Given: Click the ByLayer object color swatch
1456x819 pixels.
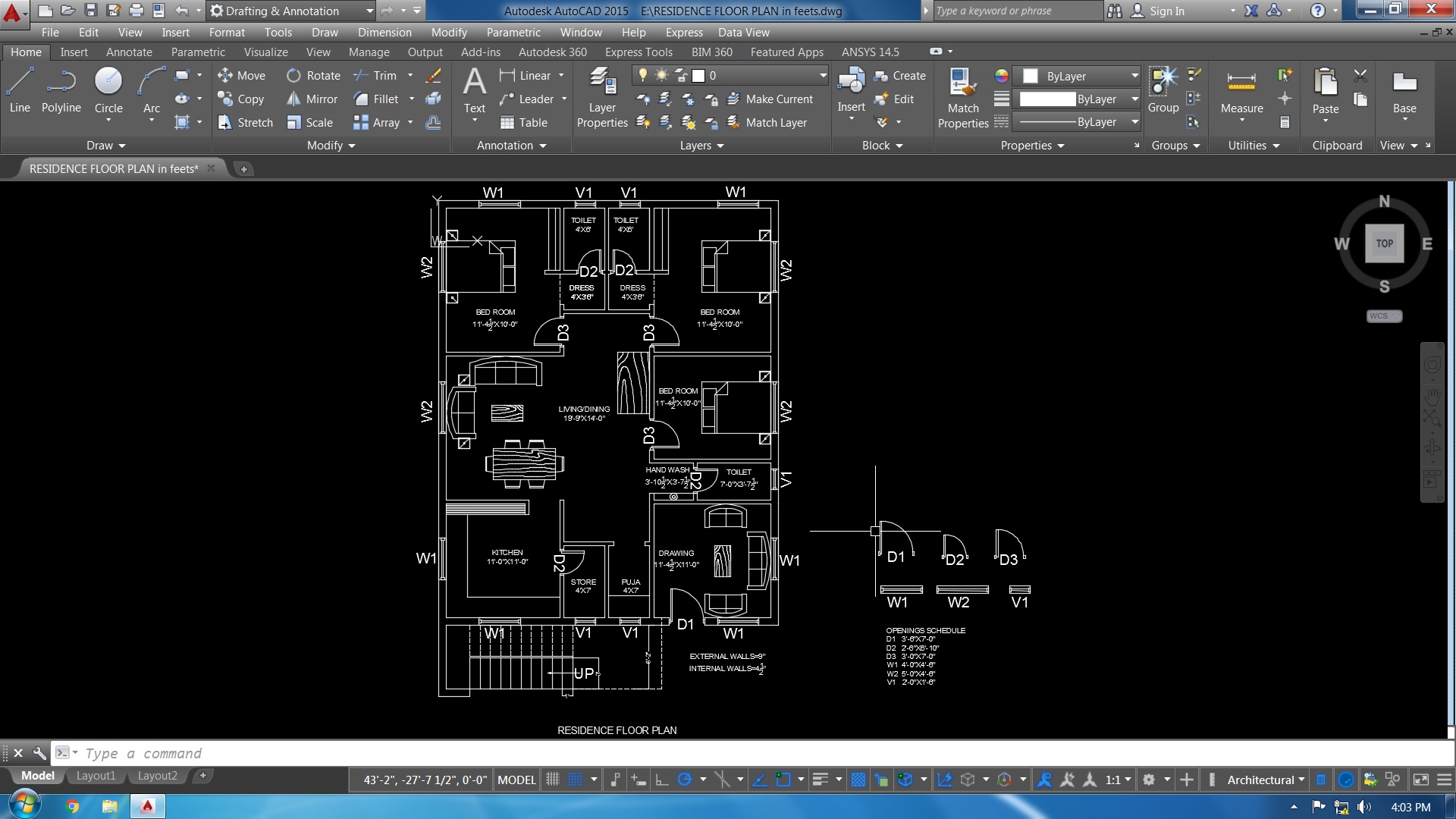Looking at the screenshot, I should tap(1031, 76).
